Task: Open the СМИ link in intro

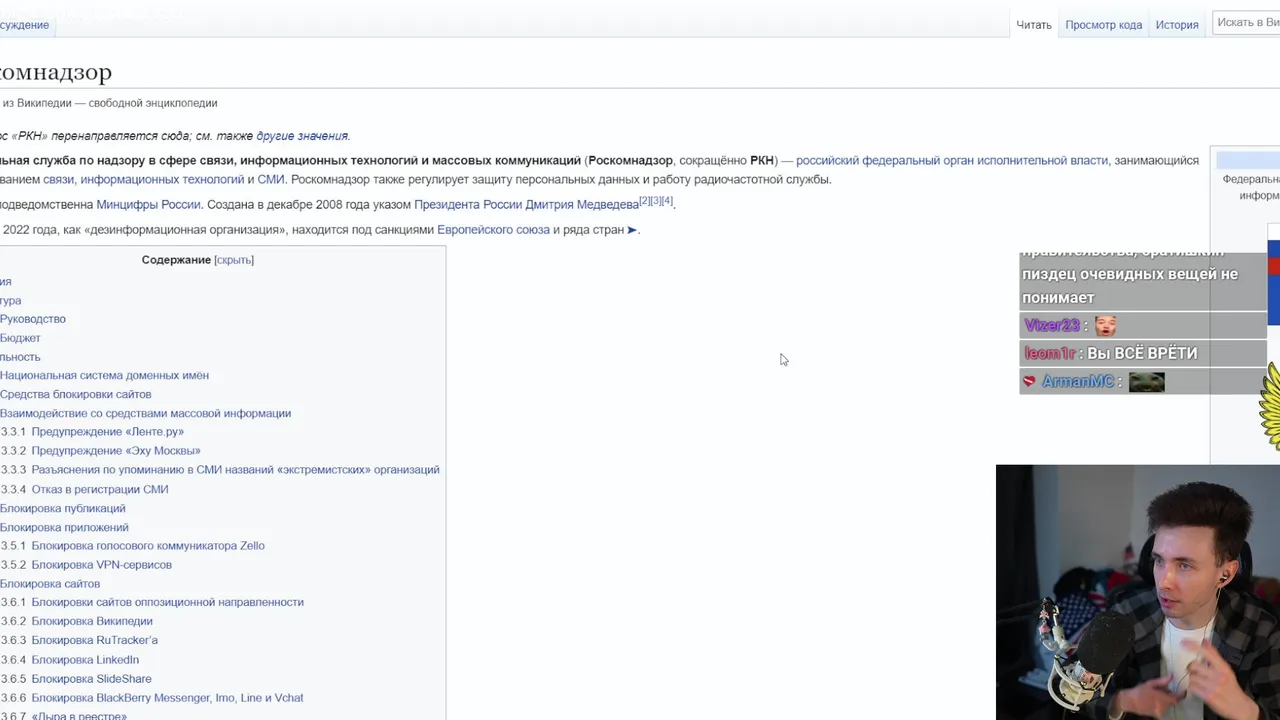Action: 271,180
